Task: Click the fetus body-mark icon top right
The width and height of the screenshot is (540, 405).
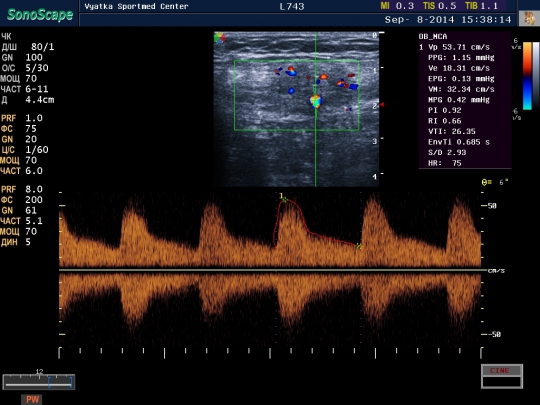Action: [x=529, y=18]
